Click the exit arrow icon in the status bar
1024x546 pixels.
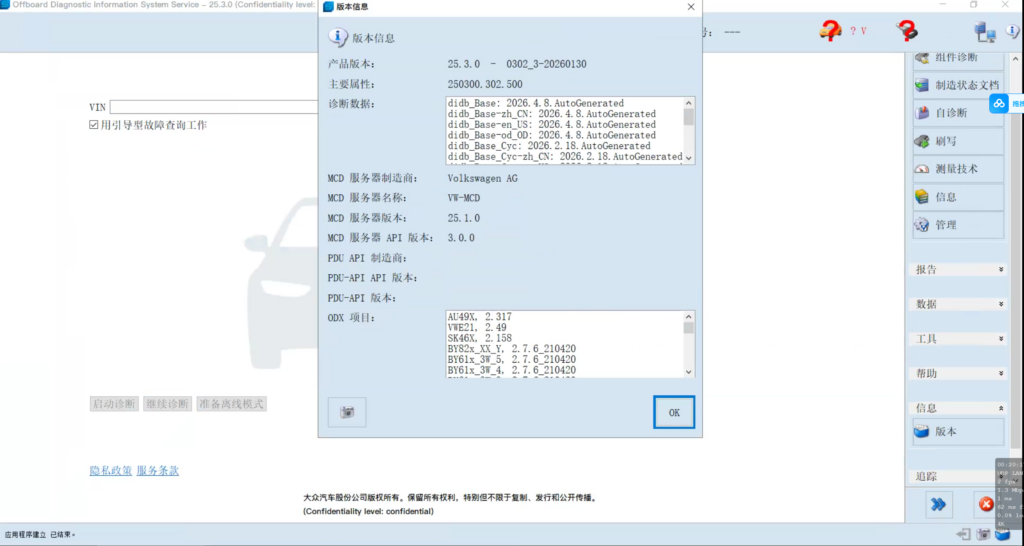click(963, 534)
